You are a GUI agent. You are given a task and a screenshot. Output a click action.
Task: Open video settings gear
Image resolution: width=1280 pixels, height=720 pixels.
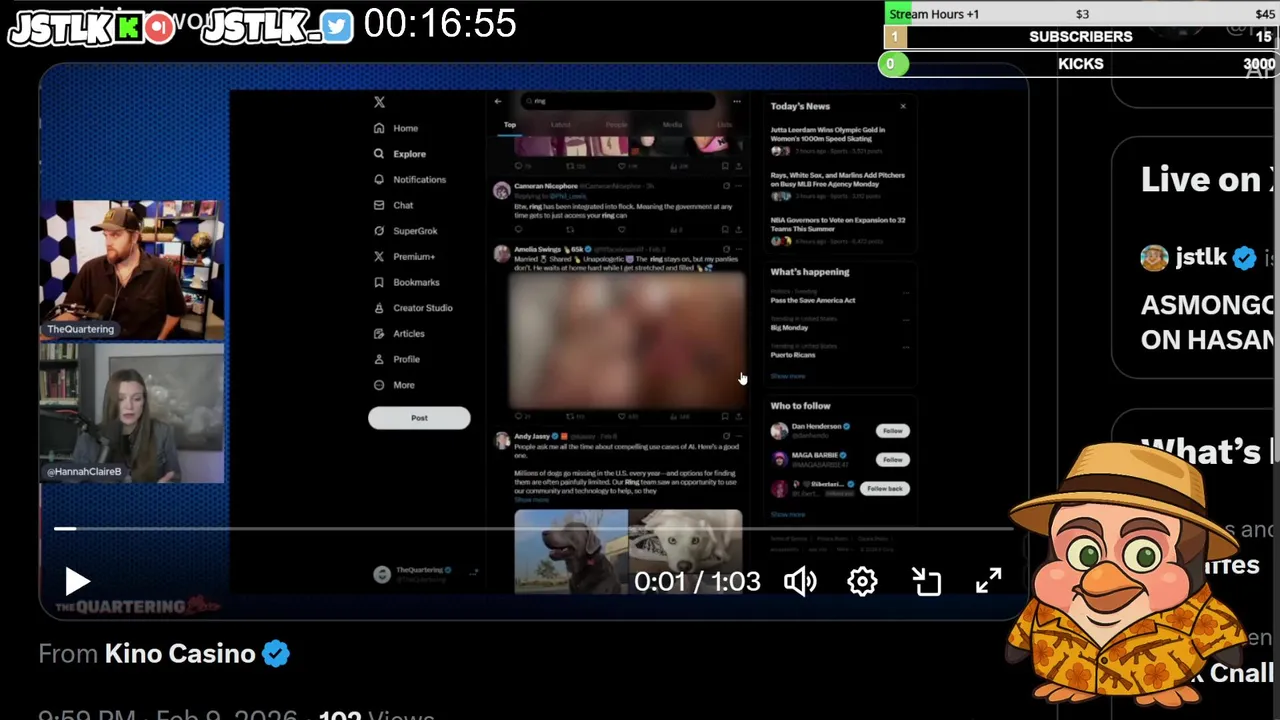click(862, 581)
